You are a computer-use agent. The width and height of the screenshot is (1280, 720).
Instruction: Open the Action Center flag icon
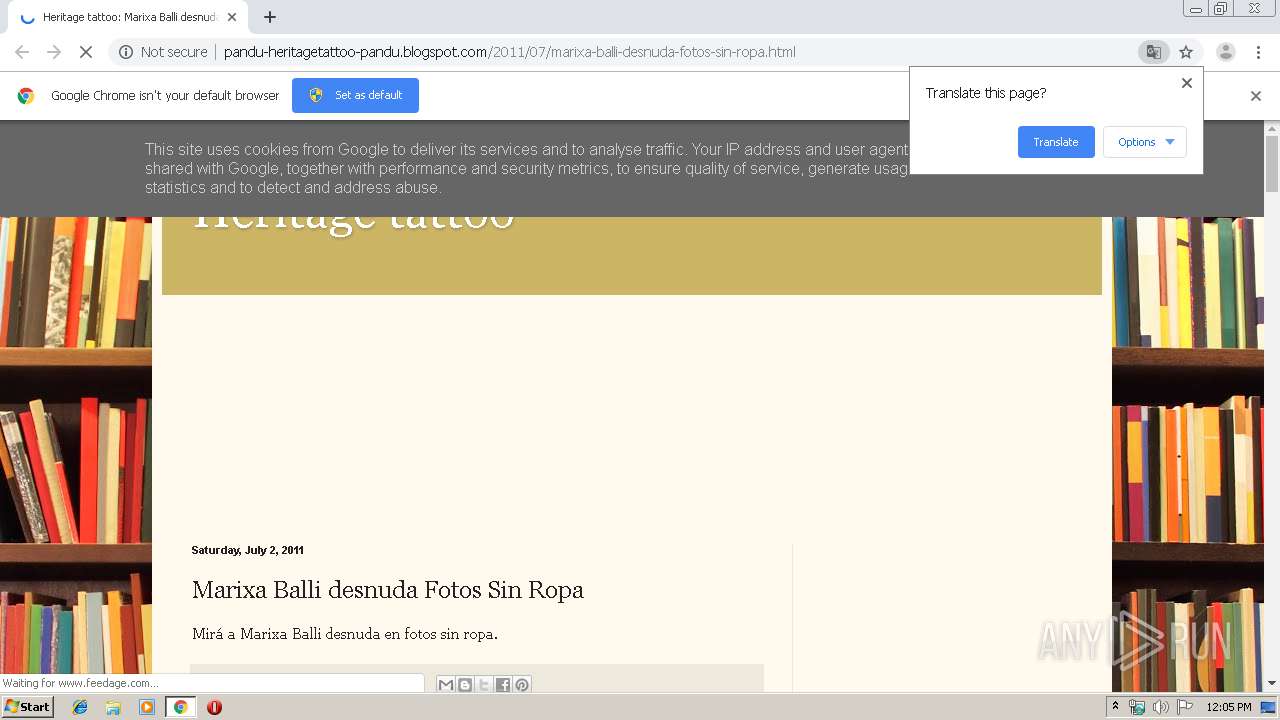click(x=1185, y=707)
